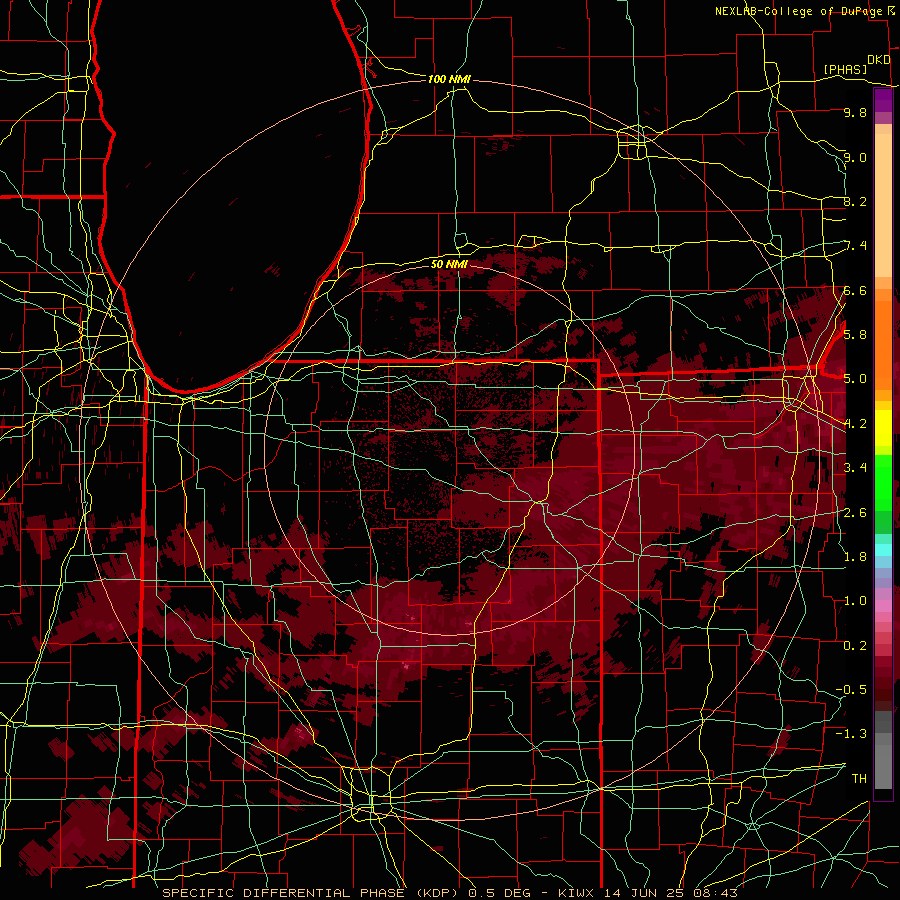The width and height of the screenshot is (900, 900).
Task: Pick the yellow segment of the color bar
Action: [883, 428]
